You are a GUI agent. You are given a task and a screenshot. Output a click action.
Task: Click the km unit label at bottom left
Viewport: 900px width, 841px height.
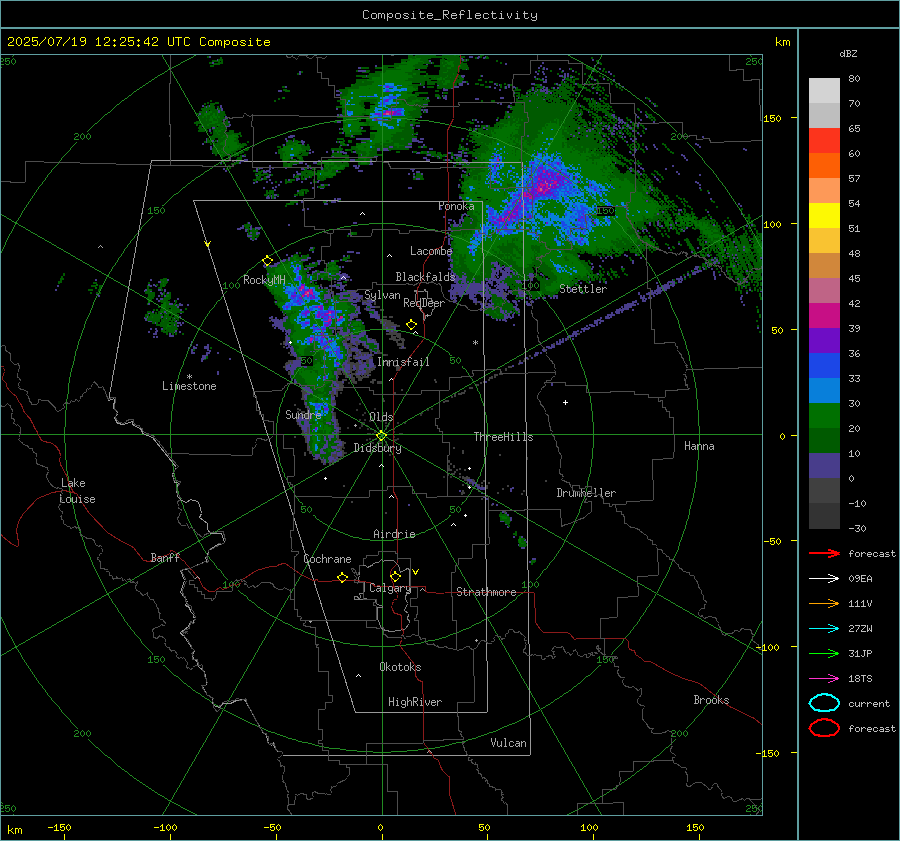click(x=14, y=830)
